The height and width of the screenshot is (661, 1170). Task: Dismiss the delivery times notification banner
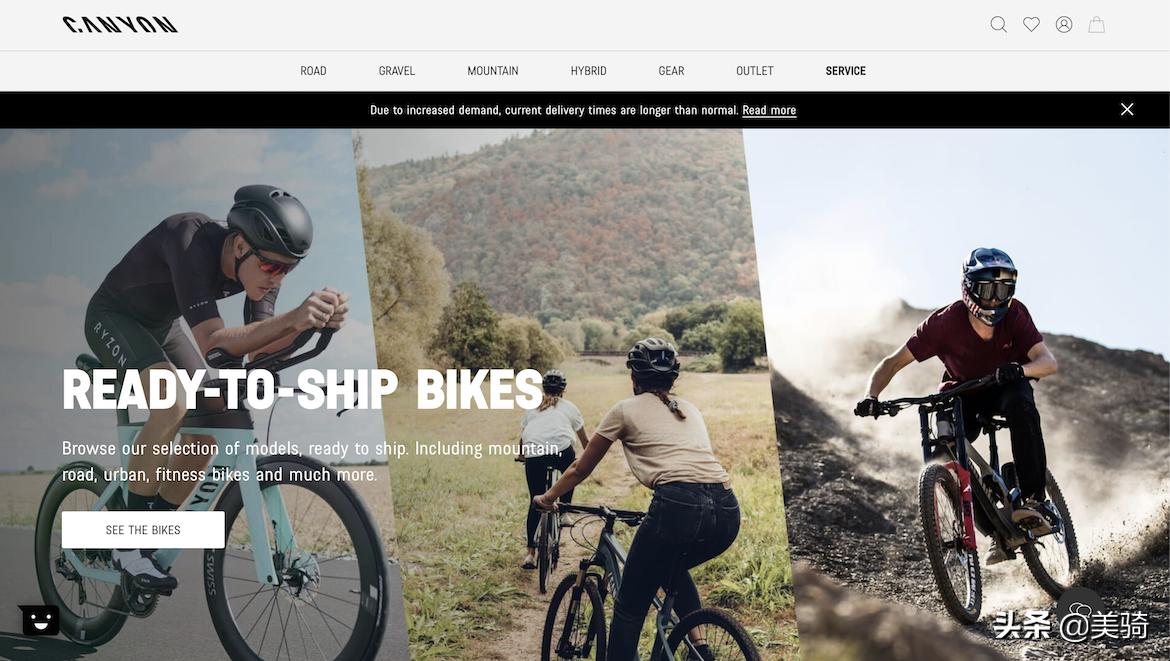[x=1127, y=110]
